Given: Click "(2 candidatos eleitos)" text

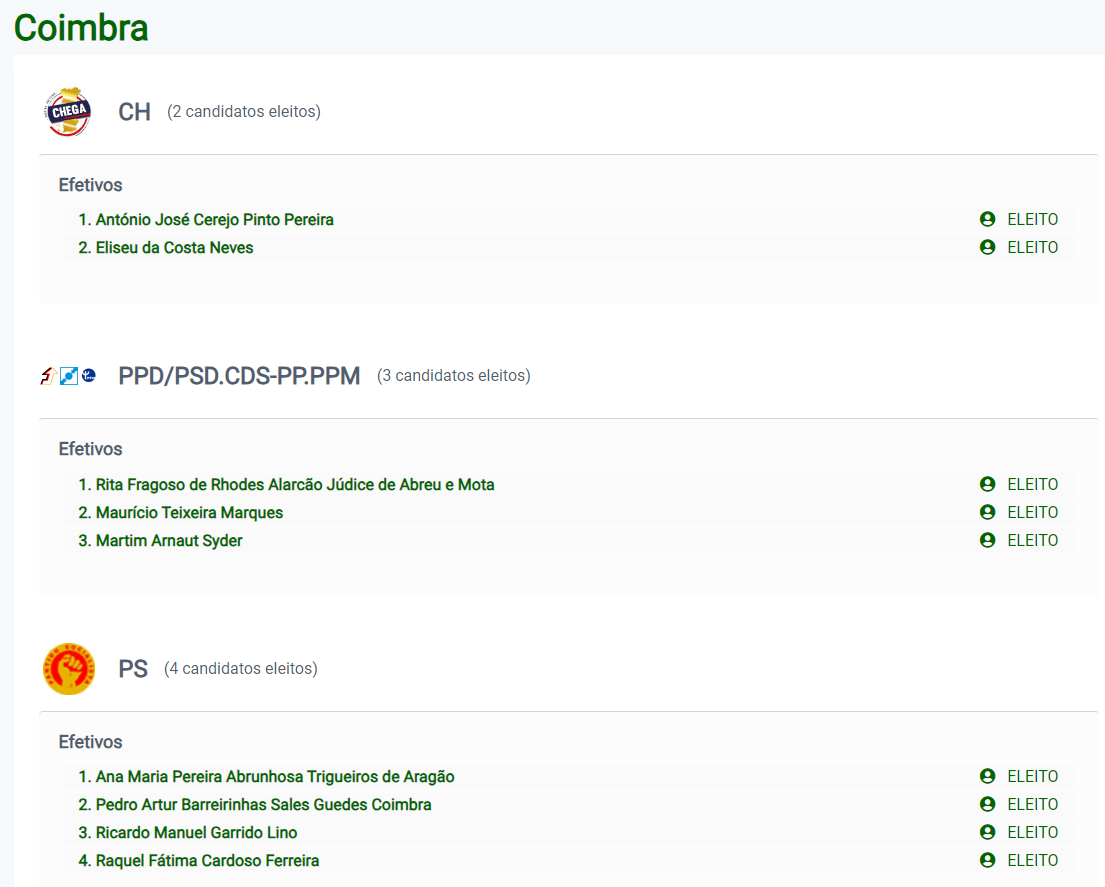Looking at the screenshot, I should (244, 112).
